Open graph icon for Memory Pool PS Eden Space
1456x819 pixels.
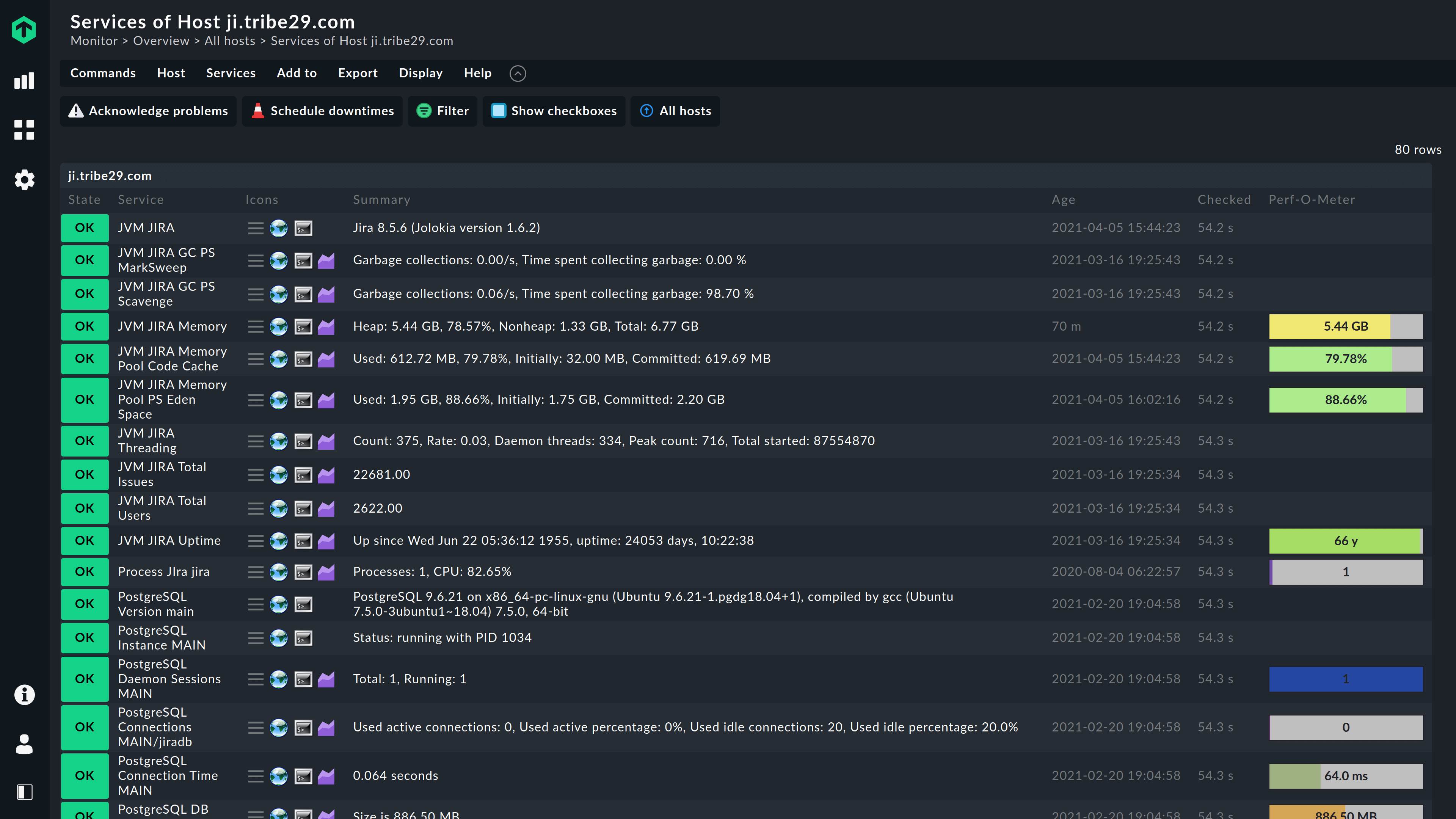click(x=326, y=400)
